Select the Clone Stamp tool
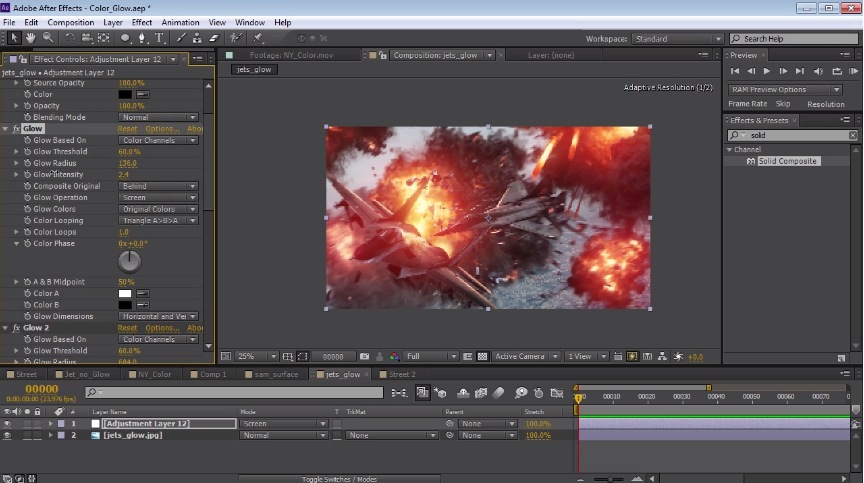The width and height of the screenshot is (864, 483). point(195,38)
